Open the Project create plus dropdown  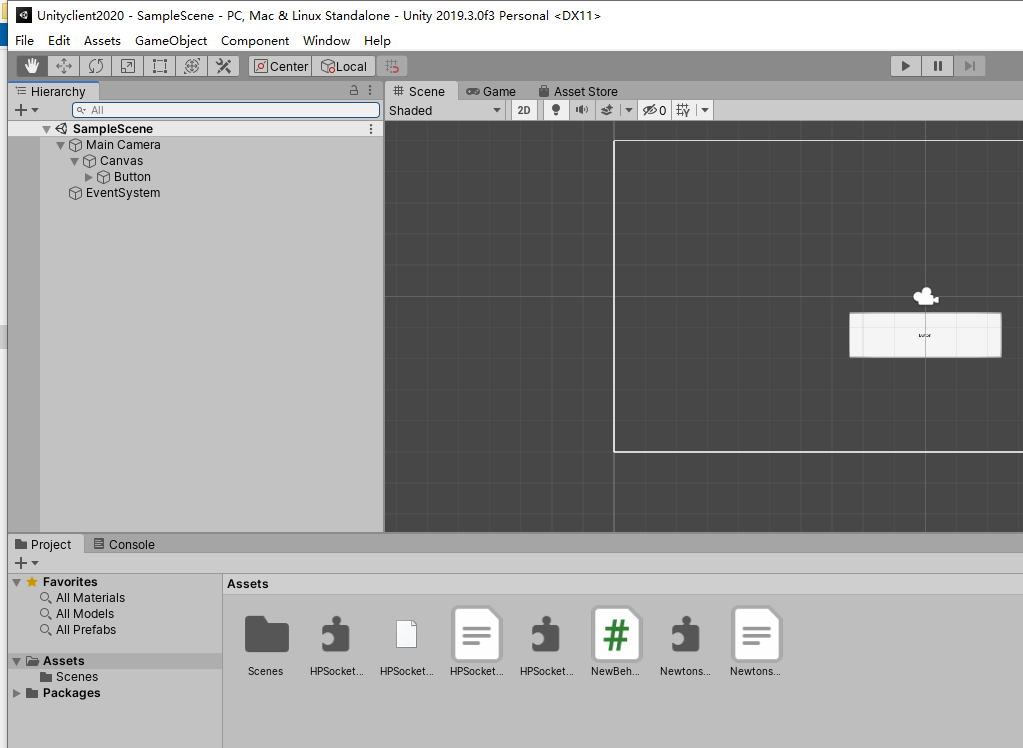pyautogui.click(x=26, y=563)
